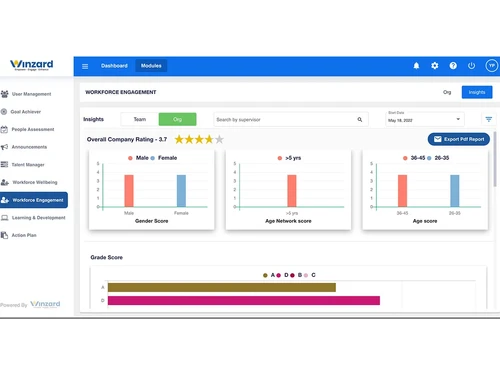
Task: Click 'WORKFORCE ENGAGEMENT' page title
Action: click(121, 92)
